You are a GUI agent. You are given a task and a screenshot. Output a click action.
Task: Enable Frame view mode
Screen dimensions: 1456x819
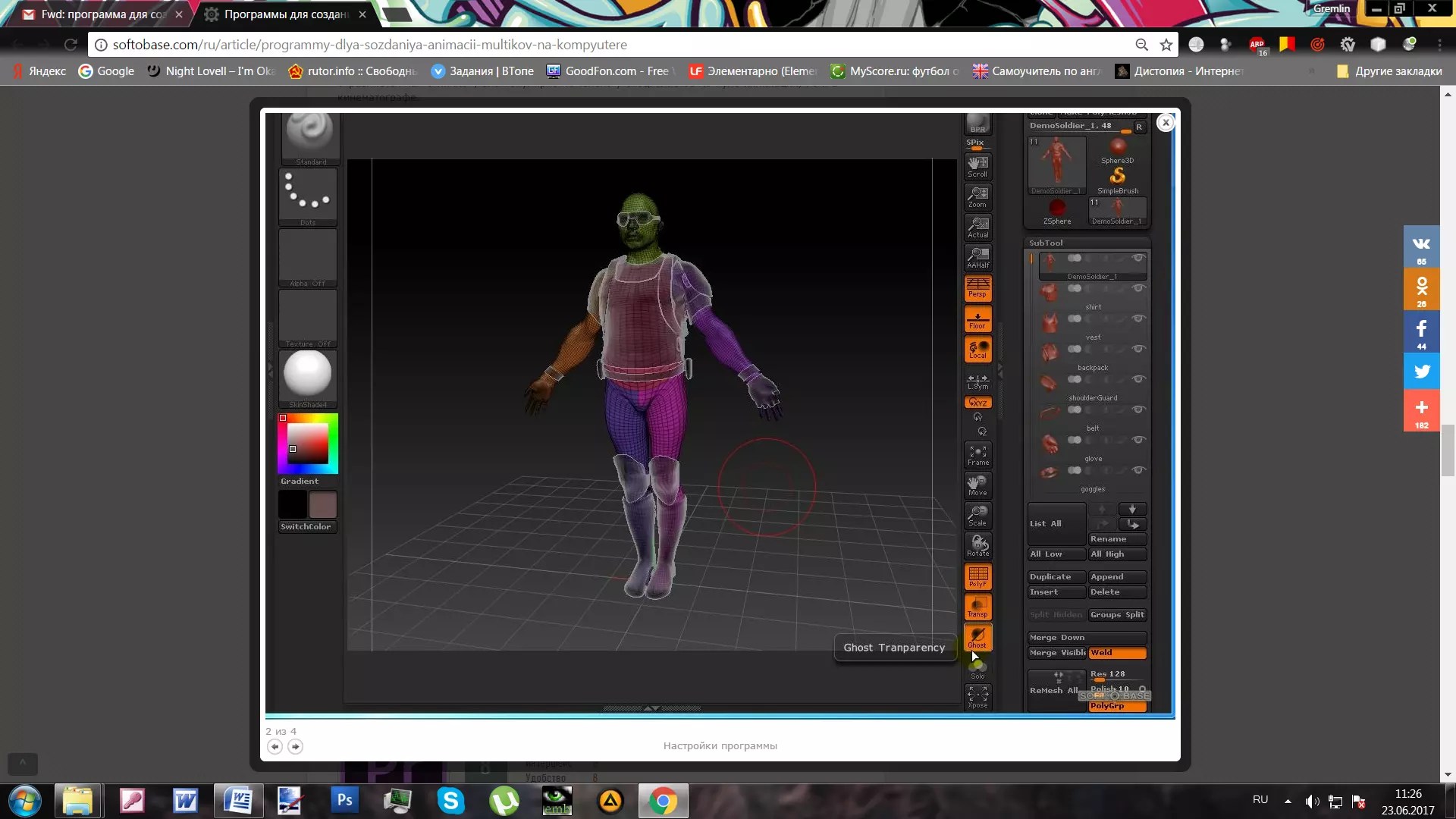[977, 454]
